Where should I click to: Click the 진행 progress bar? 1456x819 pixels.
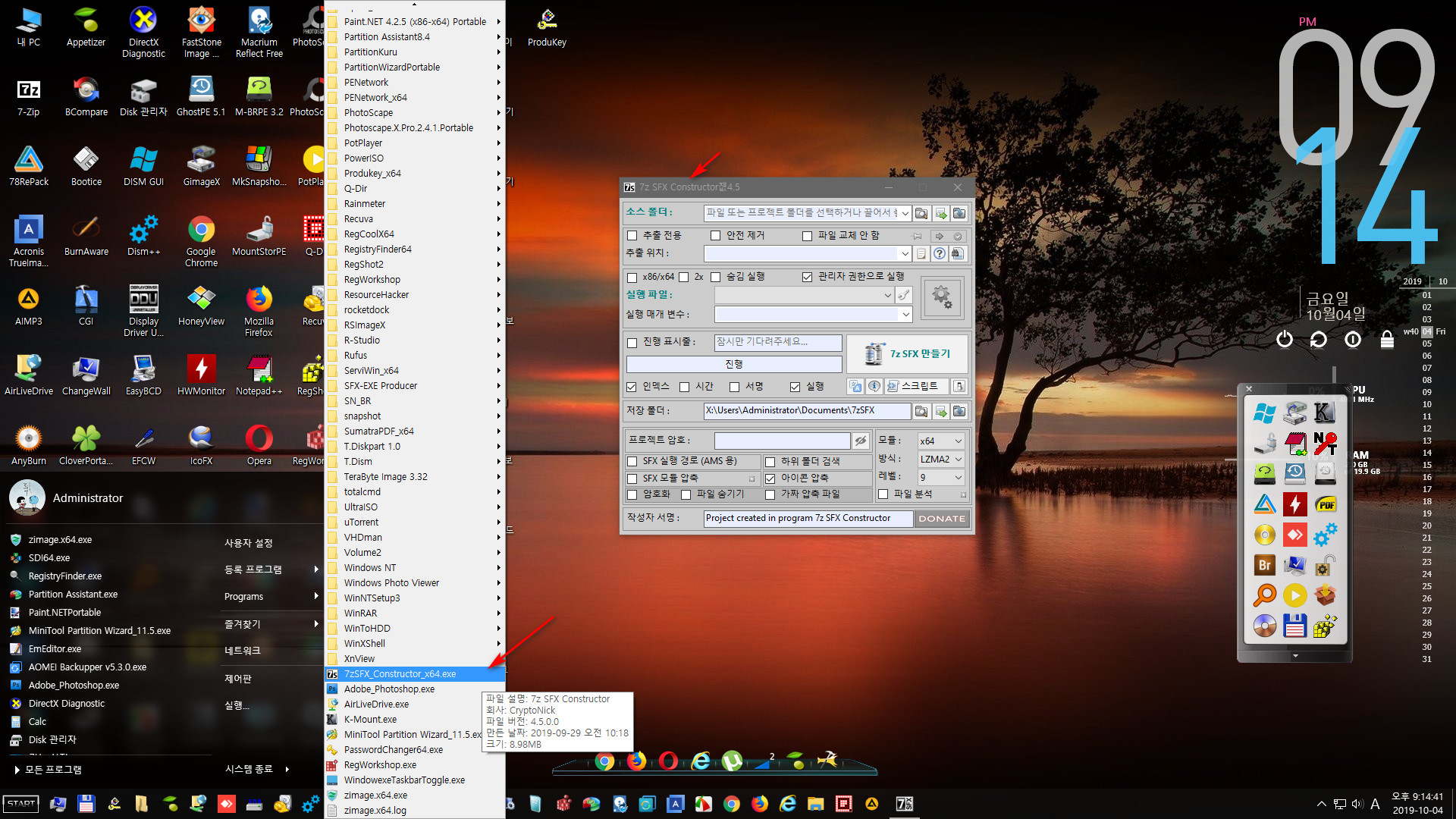[x=734, y=365]
